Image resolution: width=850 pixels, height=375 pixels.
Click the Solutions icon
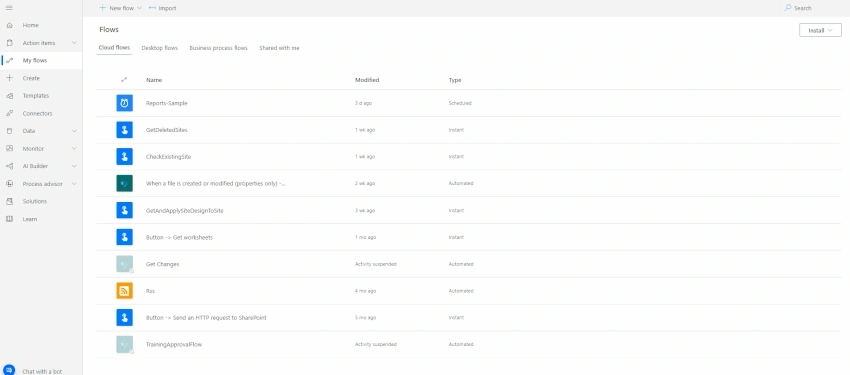pos(9,202)
